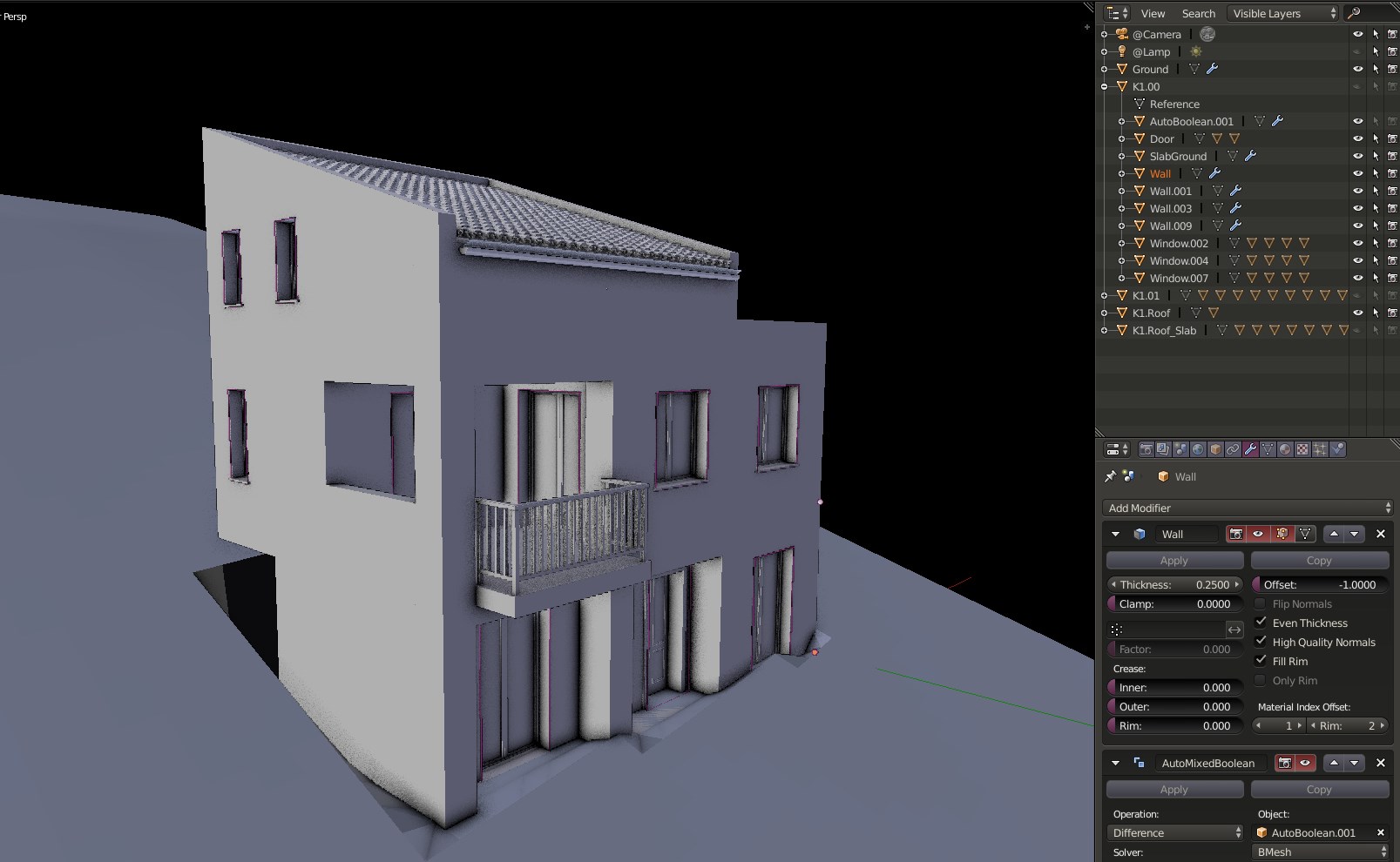Click the vertex group invert arrows button

[1234, 630]
